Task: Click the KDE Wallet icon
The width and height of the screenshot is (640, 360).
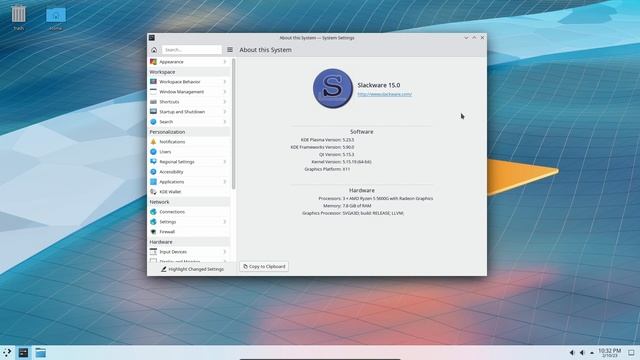Action: click(153, 191)
